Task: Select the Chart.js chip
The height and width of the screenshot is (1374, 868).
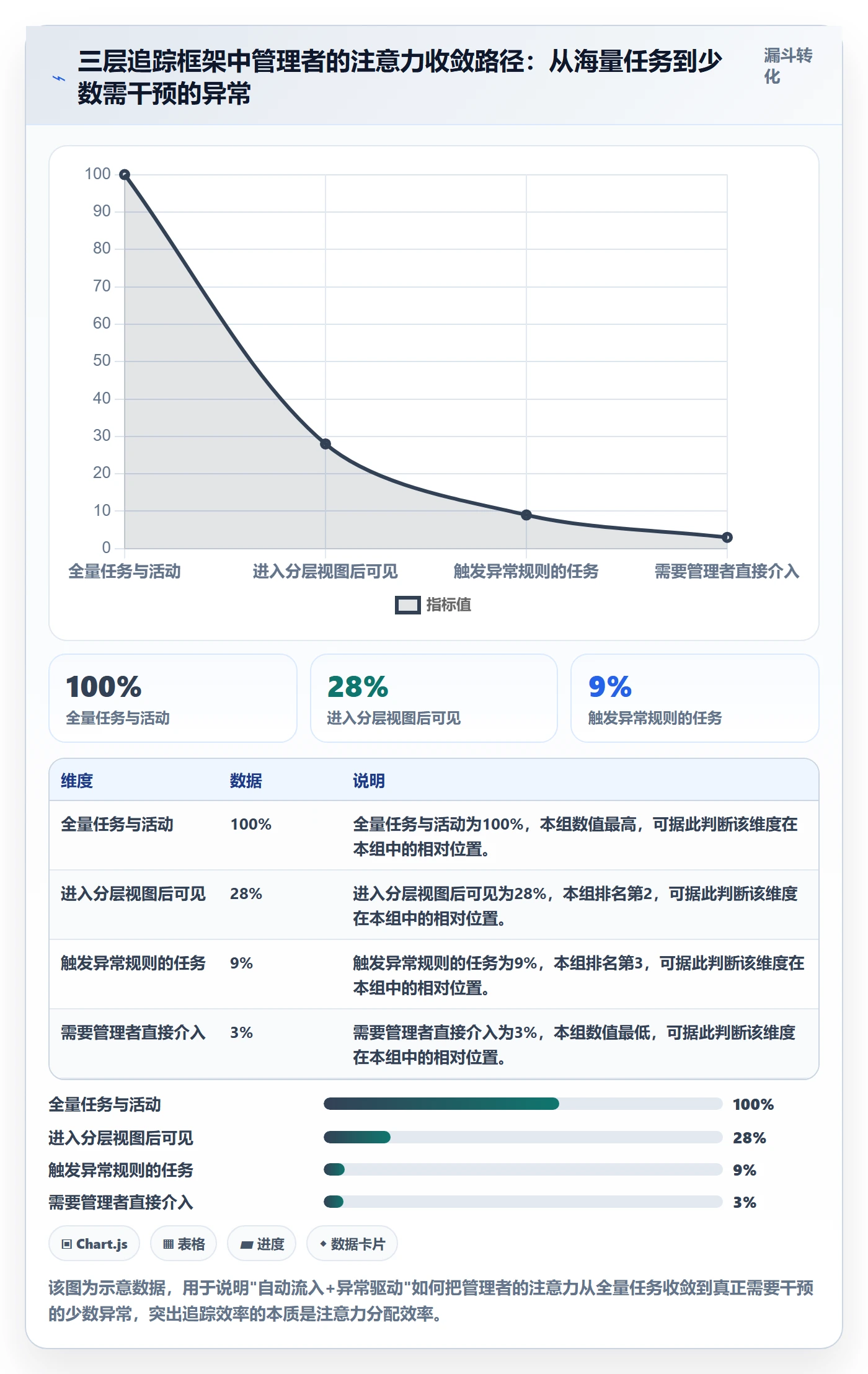Action: 94,1244
